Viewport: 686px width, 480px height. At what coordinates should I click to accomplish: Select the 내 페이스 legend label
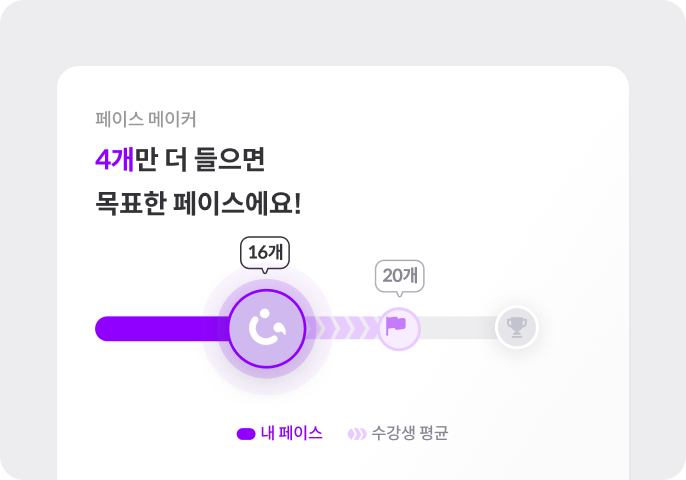point(291,433)
